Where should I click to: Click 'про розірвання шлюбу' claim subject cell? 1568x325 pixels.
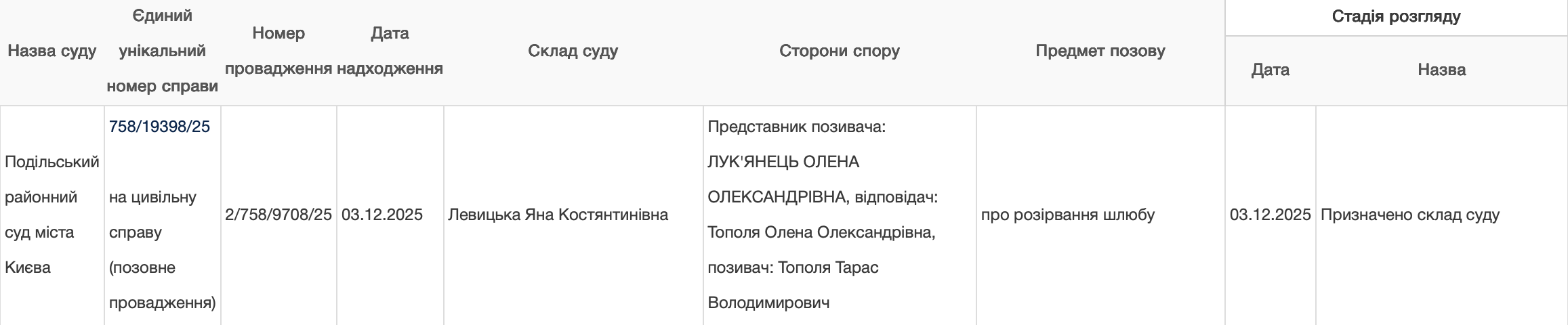click(x=1068, y=215)
